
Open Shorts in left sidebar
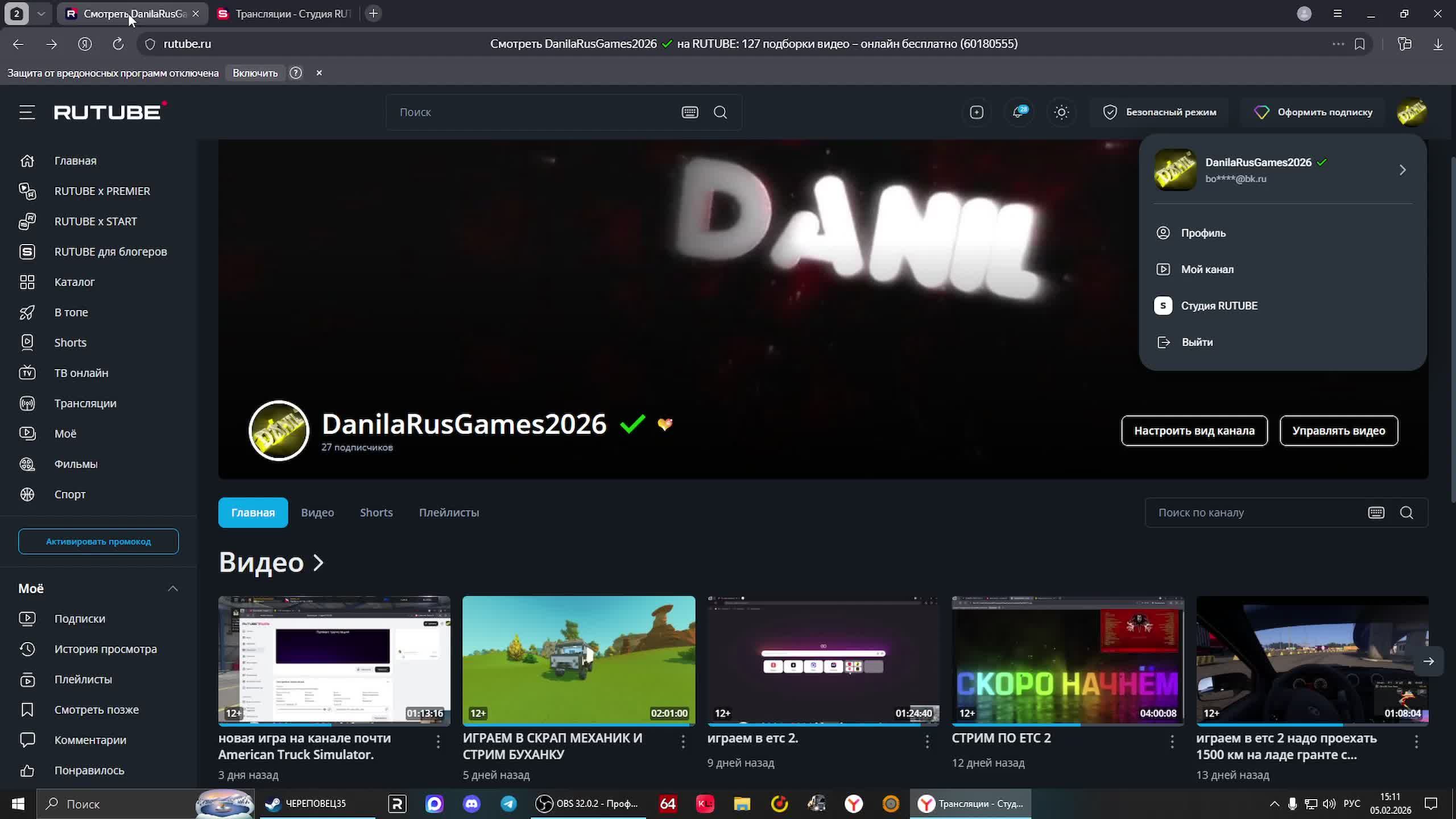tap(70, 342)
